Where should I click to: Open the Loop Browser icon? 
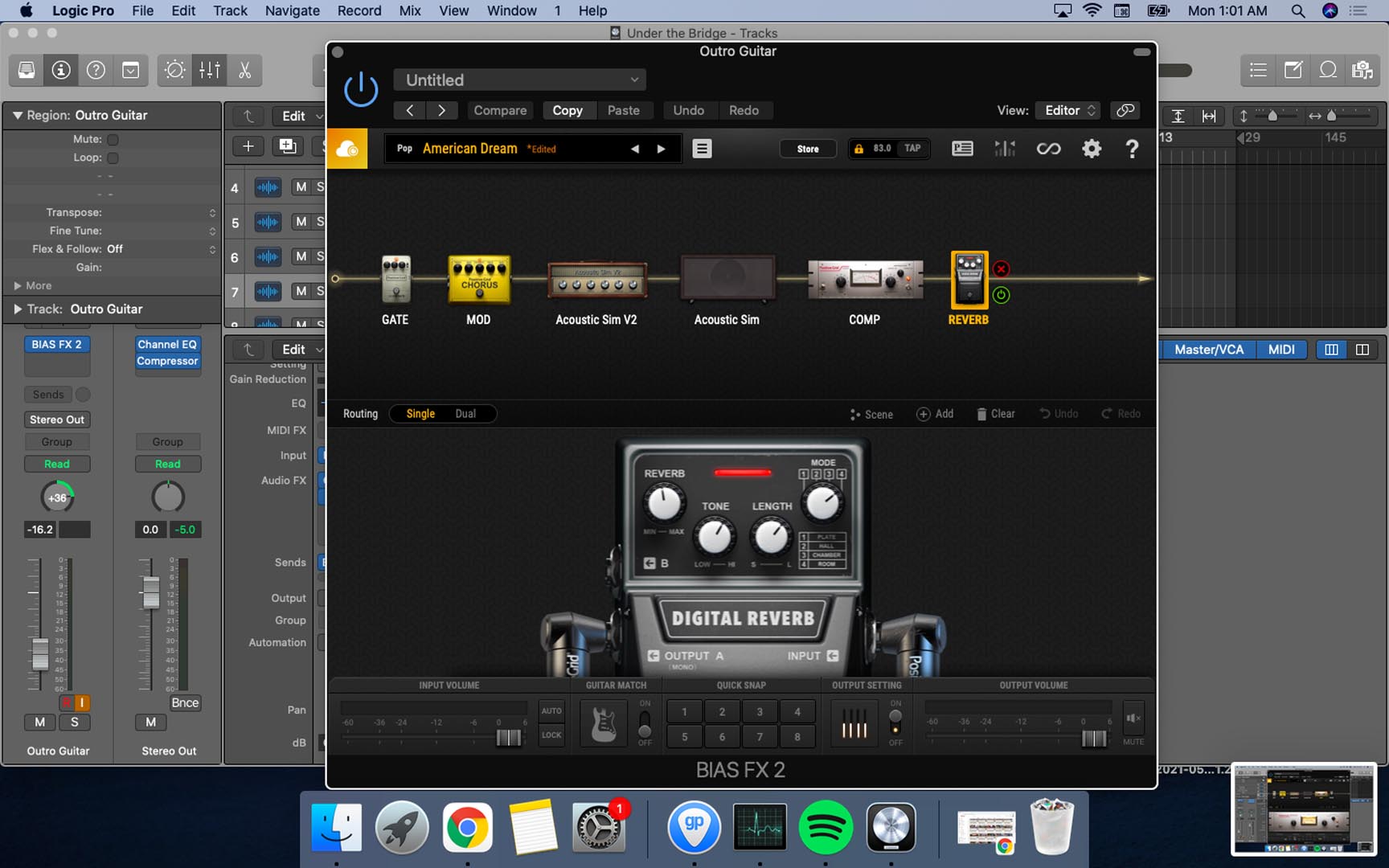pyautogui.click(x=1328, y=70)
